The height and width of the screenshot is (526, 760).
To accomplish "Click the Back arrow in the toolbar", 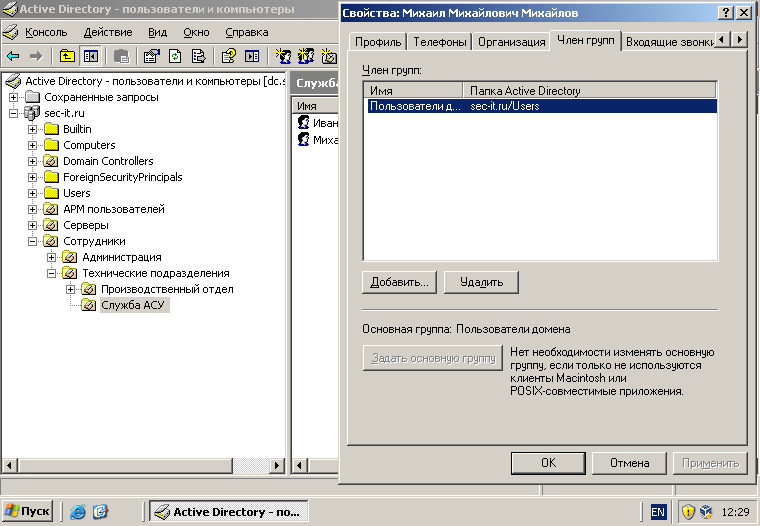I will (13, 56).
